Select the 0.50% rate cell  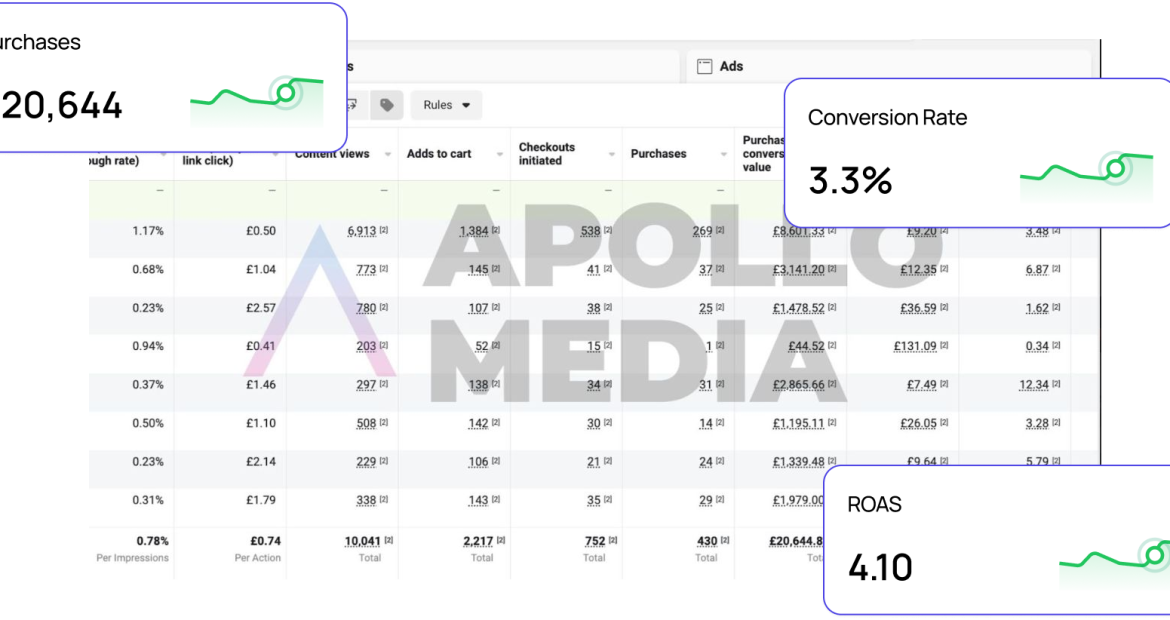[x=148, y=424]
